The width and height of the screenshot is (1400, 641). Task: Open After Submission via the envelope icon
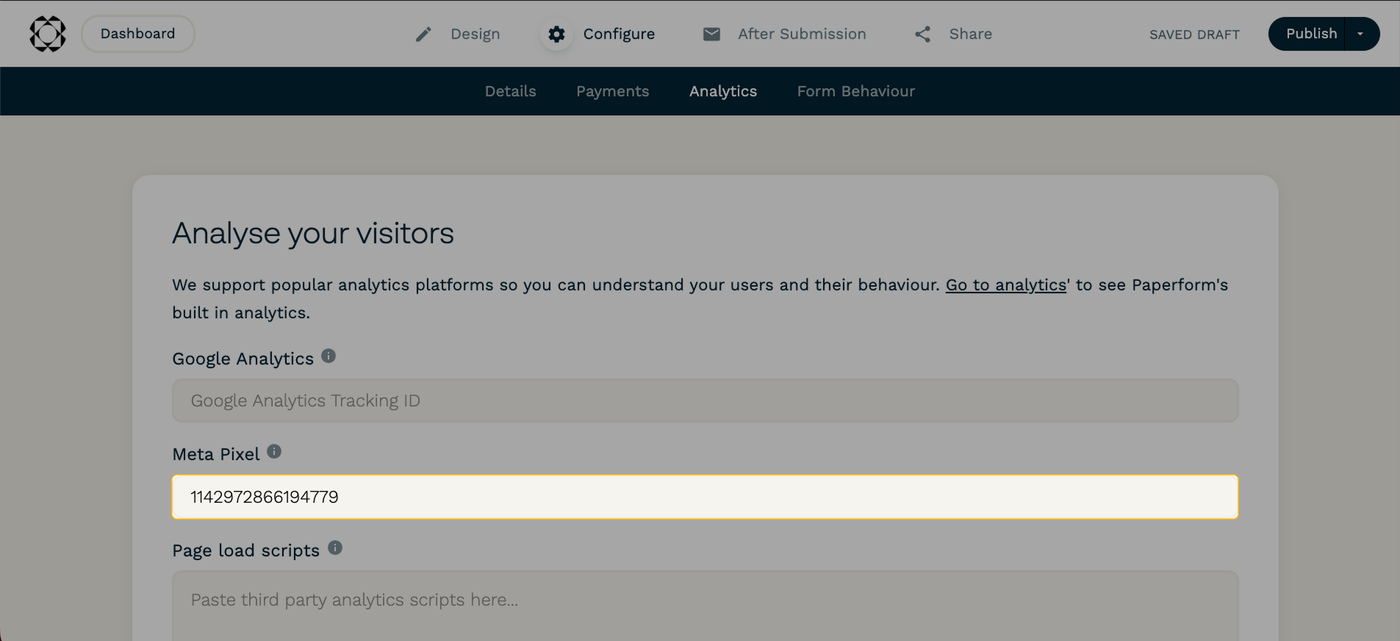pos(711,33)
